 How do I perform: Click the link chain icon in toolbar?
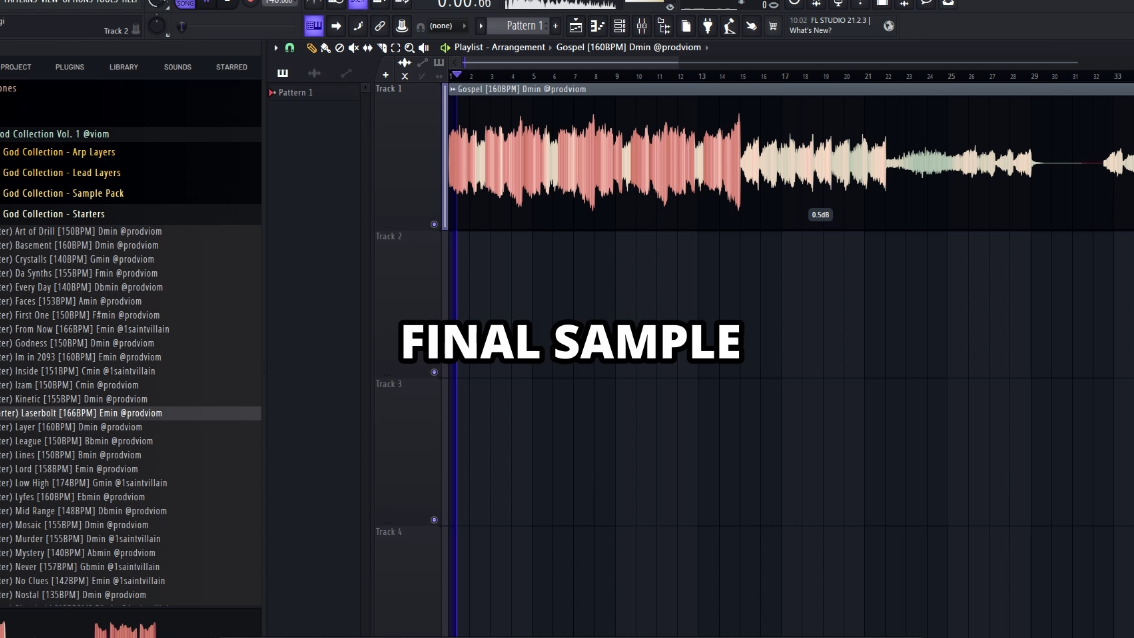pos(380,26)
